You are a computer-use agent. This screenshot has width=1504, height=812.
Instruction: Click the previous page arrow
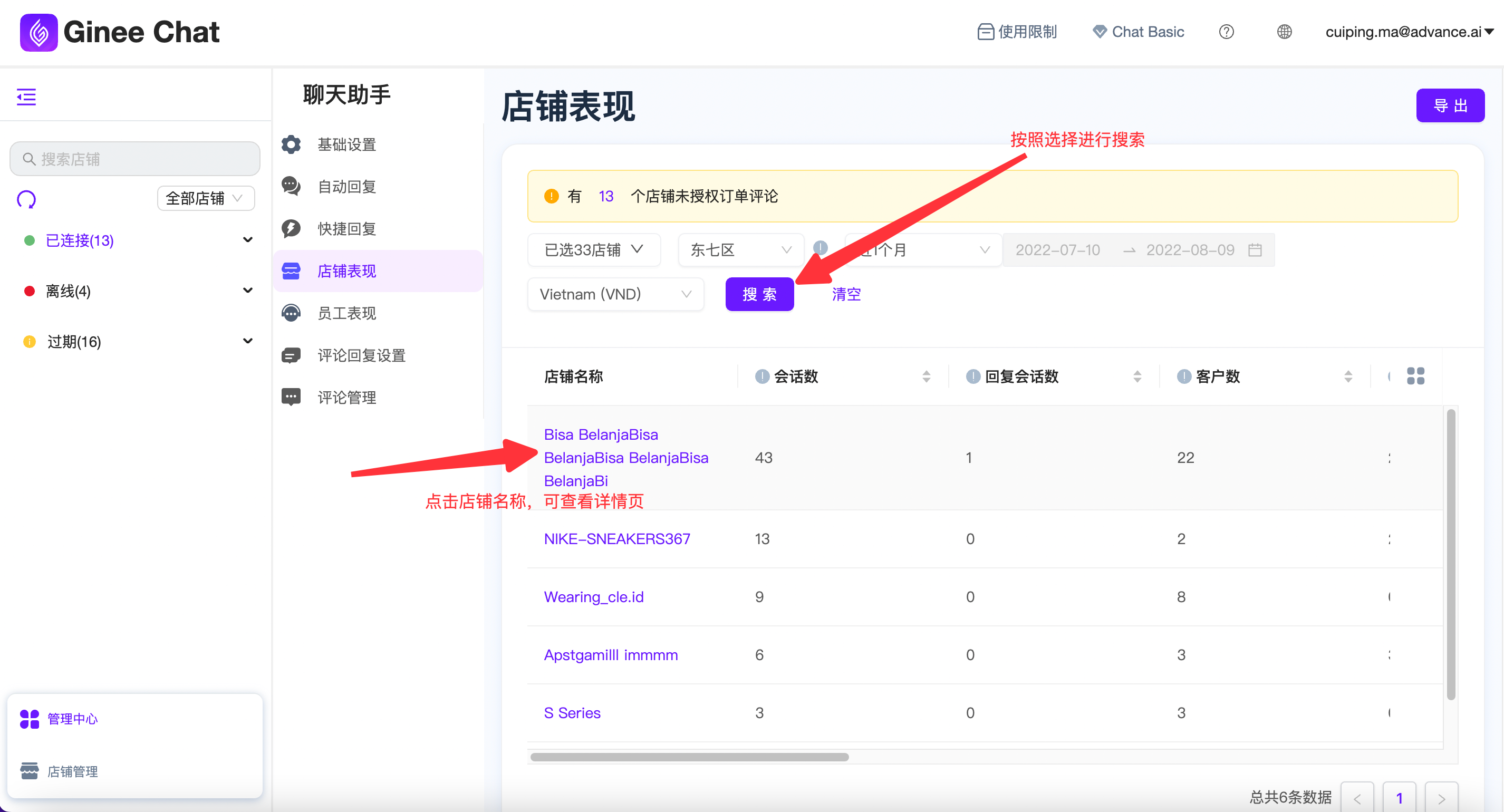[x=1357, y=797]
